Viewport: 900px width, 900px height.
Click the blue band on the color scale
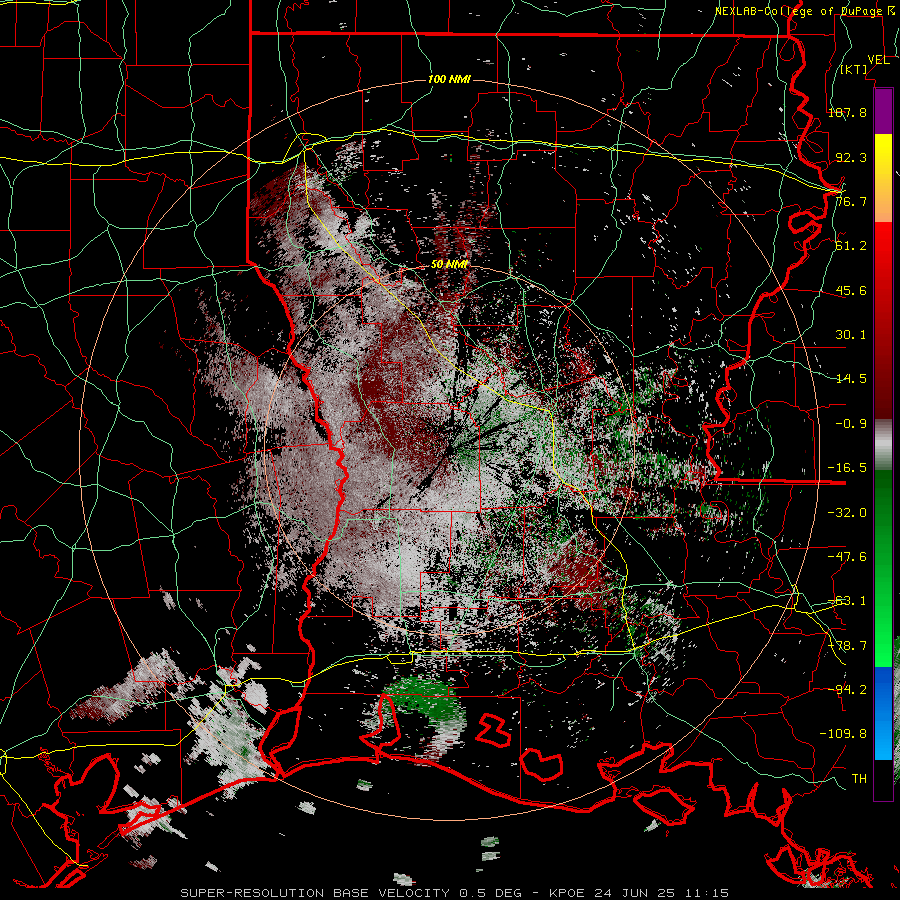point(883,713)
